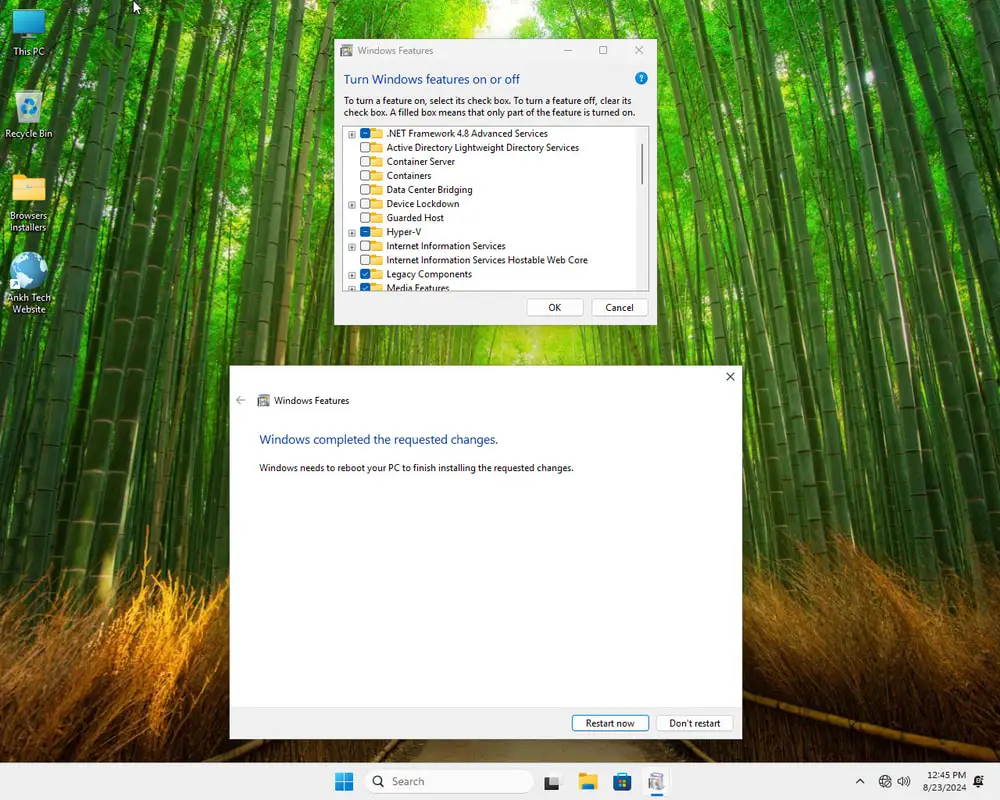Expand the Internet Information Services node
The width and height of the screenshot is (1000, 800).
(352, 246)
